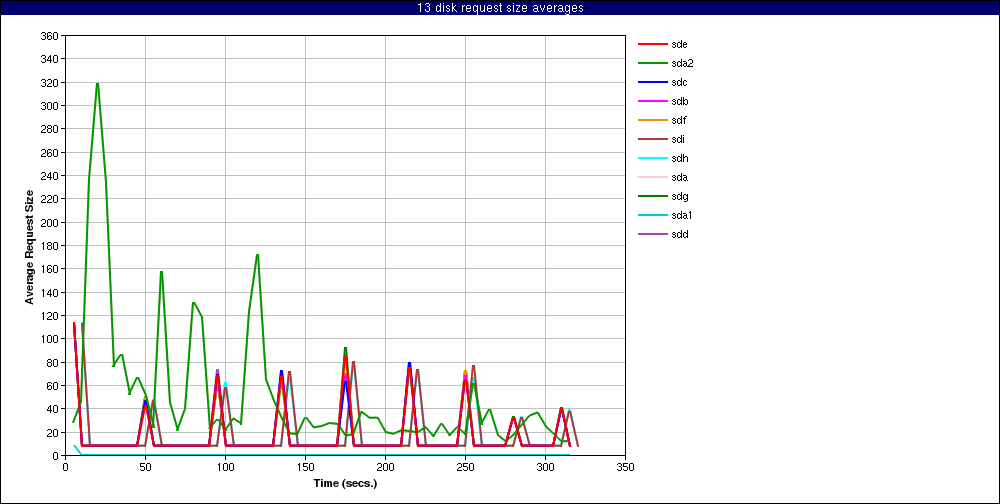Screen dimensions: 1000x504
Task: Select the 'sda1' legend label
Action: (x=682, y=216)
